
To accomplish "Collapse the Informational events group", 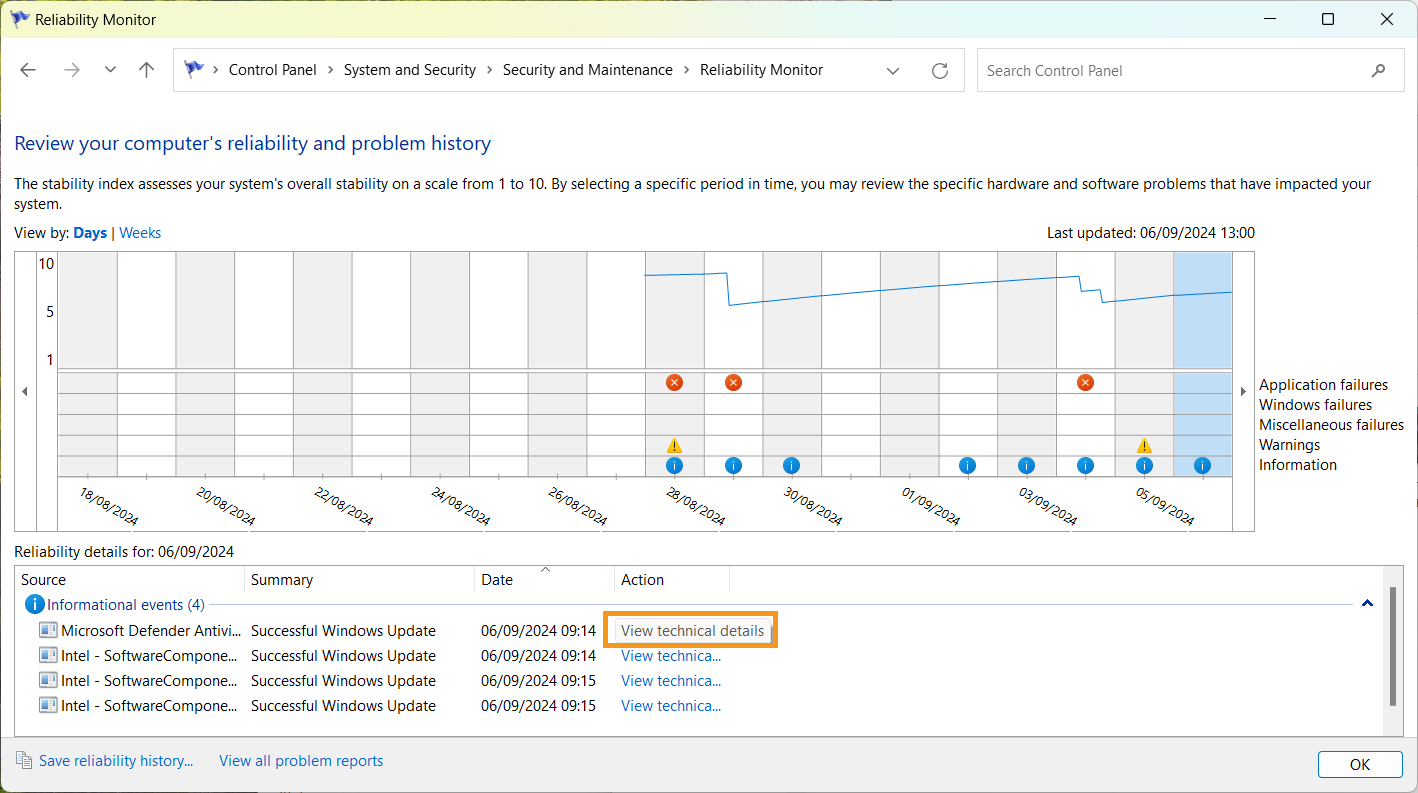I will click(x=1367, y=604).
